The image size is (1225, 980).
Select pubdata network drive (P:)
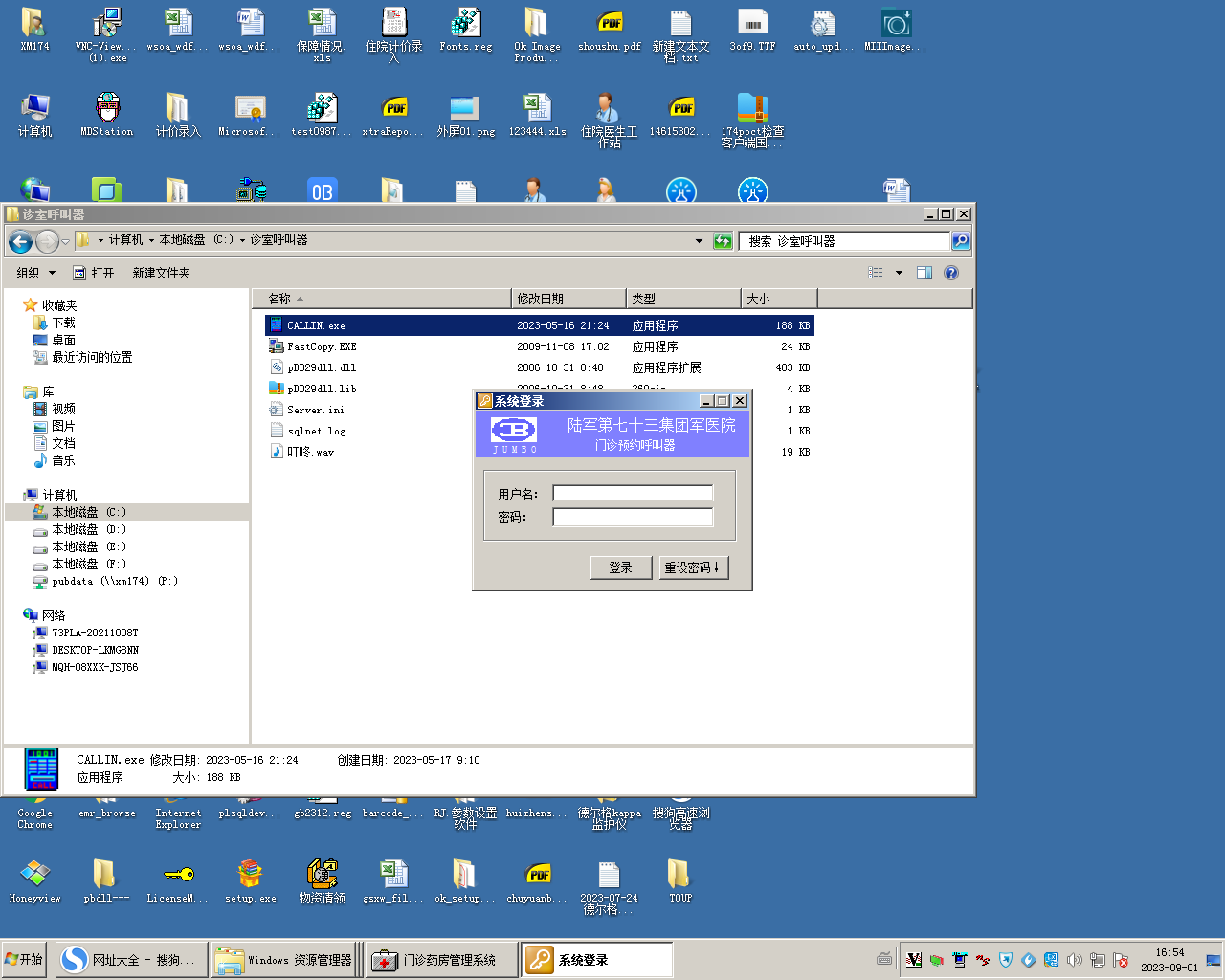click(x=105, y=581)
